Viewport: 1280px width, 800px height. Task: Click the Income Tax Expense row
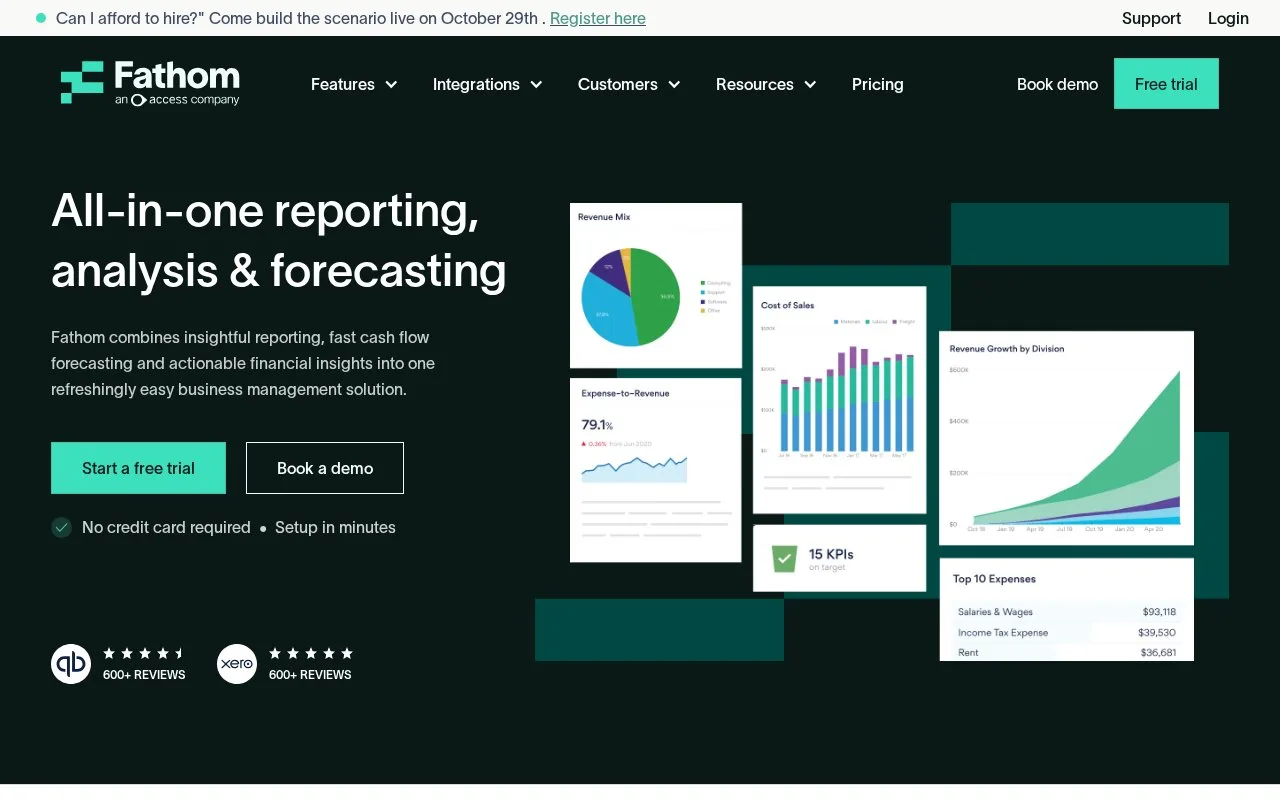[x=1066, y=632]
